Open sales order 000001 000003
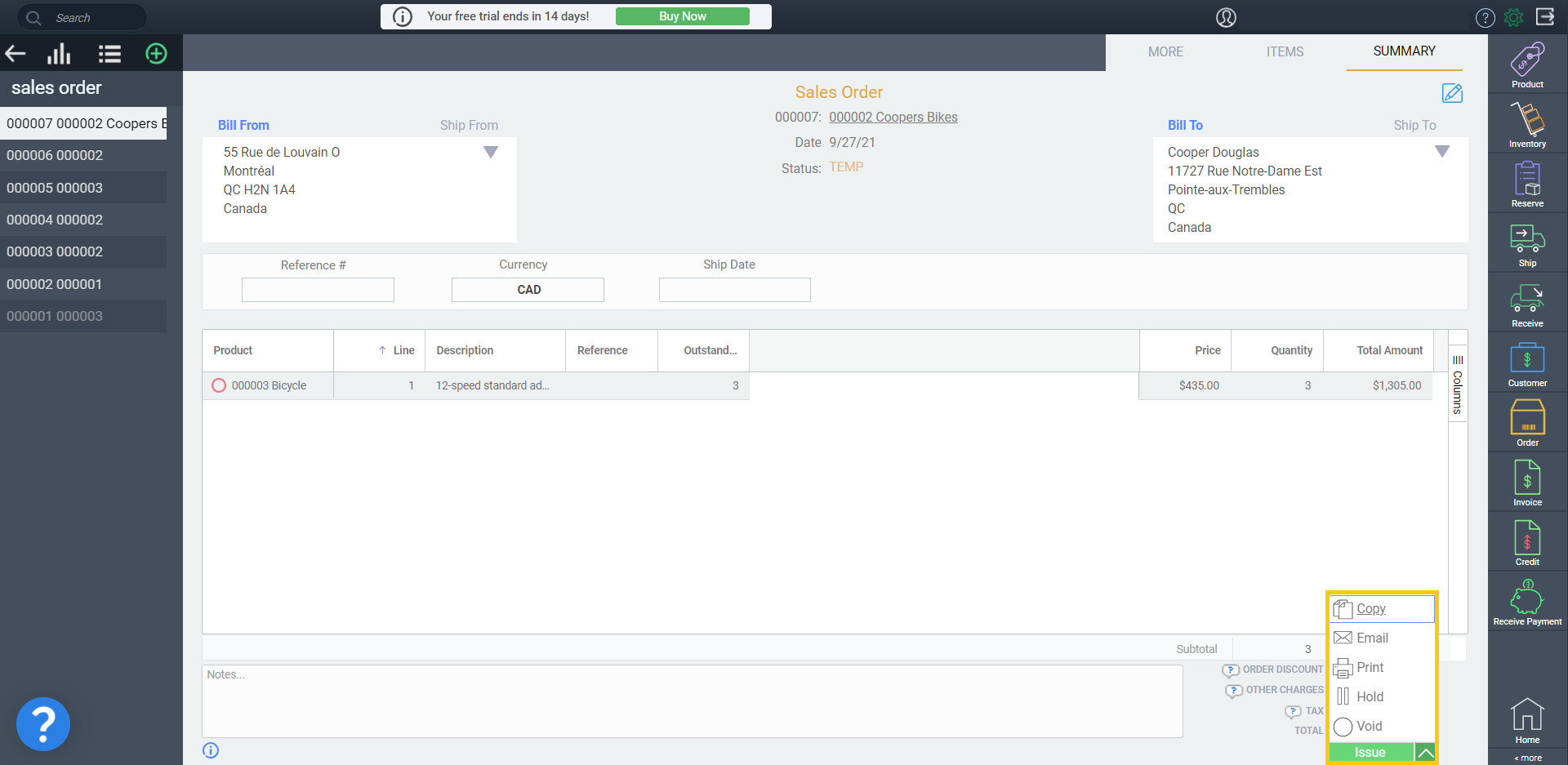1568x765 pixels. click(83, 316)
